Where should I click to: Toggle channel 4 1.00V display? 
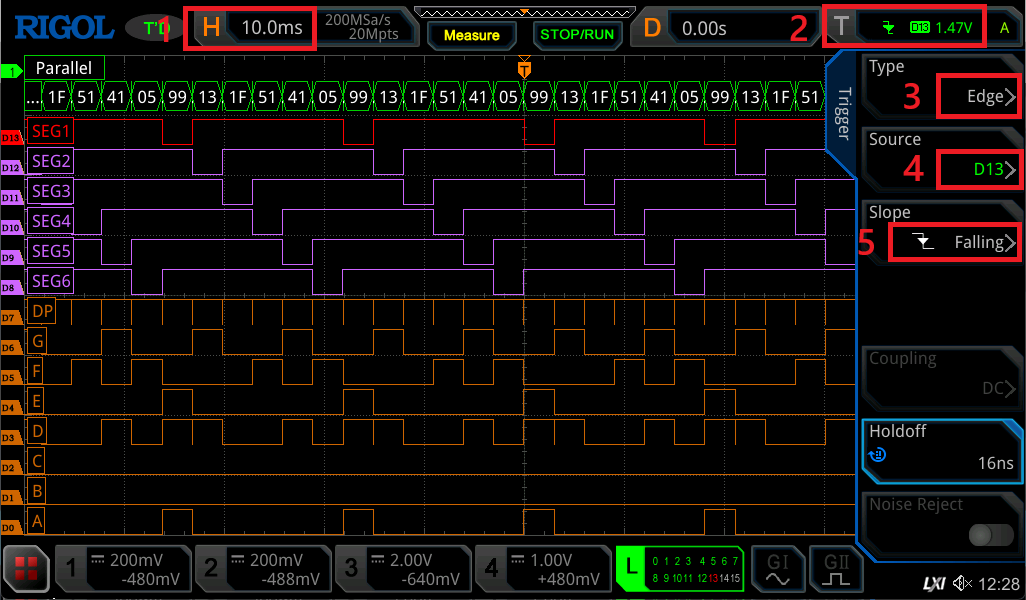(x=540, y=570)
